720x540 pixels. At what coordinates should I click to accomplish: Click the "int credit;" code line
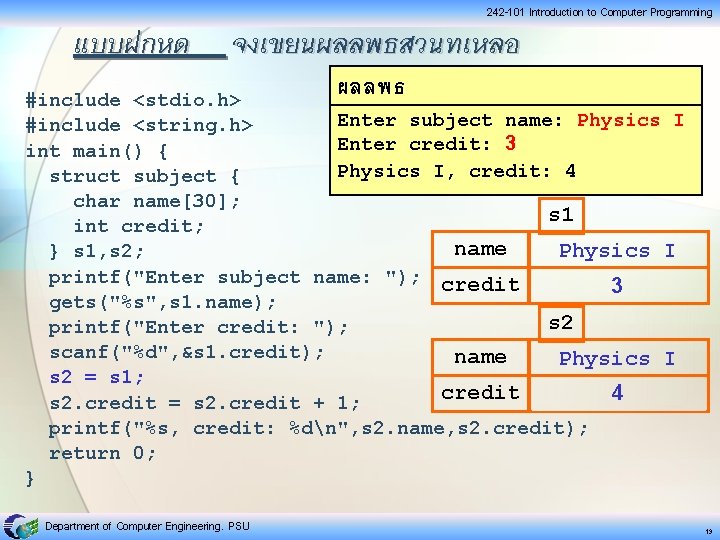pyautogui.click(x=139, y=226)
